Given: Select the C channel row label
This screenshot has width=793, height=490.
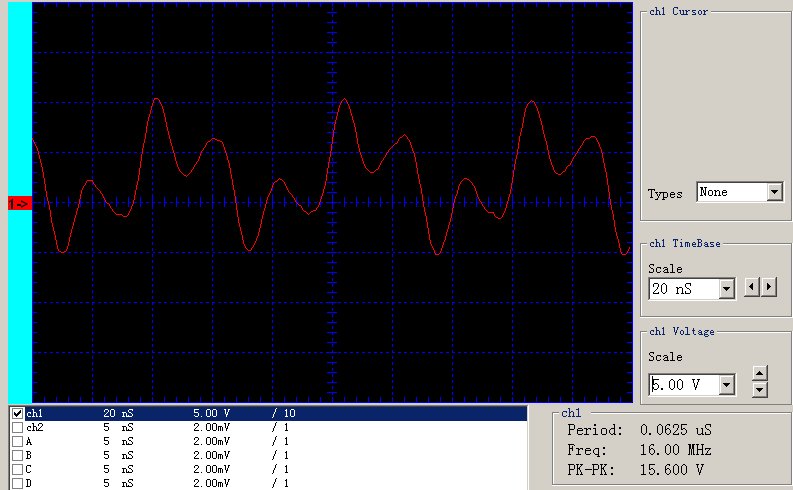Looking at the screenshot, I should [29, 469].
